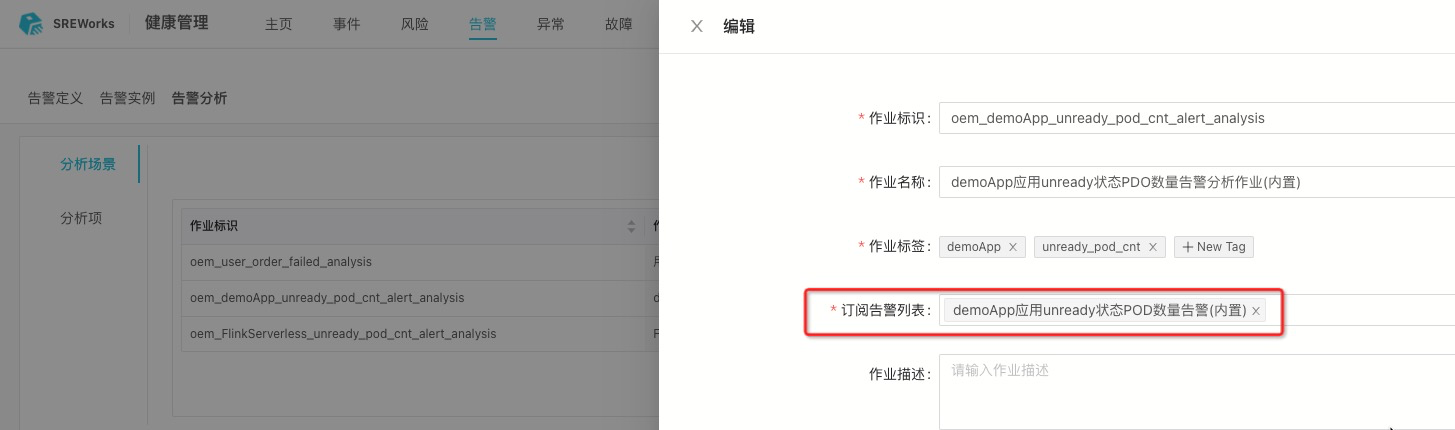This screenshot has height=430, width=1455.
Task: Sort the 作业标识 column
Action: (x=631, y=226)
